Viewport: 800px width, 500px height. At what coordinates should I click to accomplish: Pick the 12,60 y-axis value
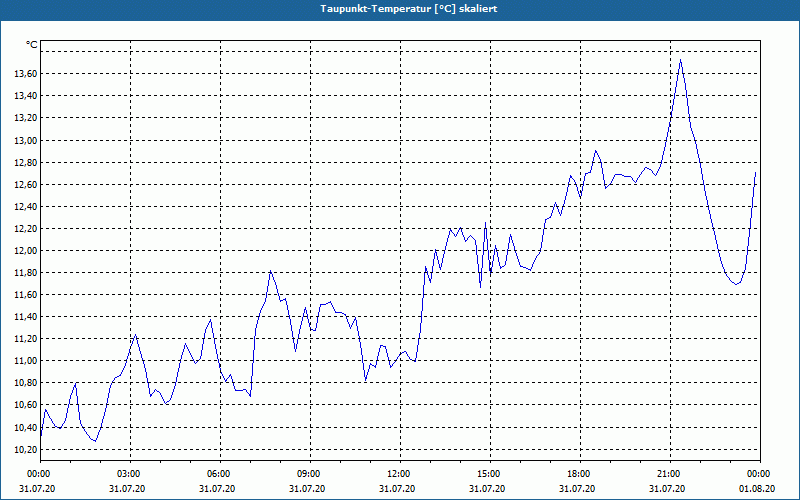pos(27,185)
